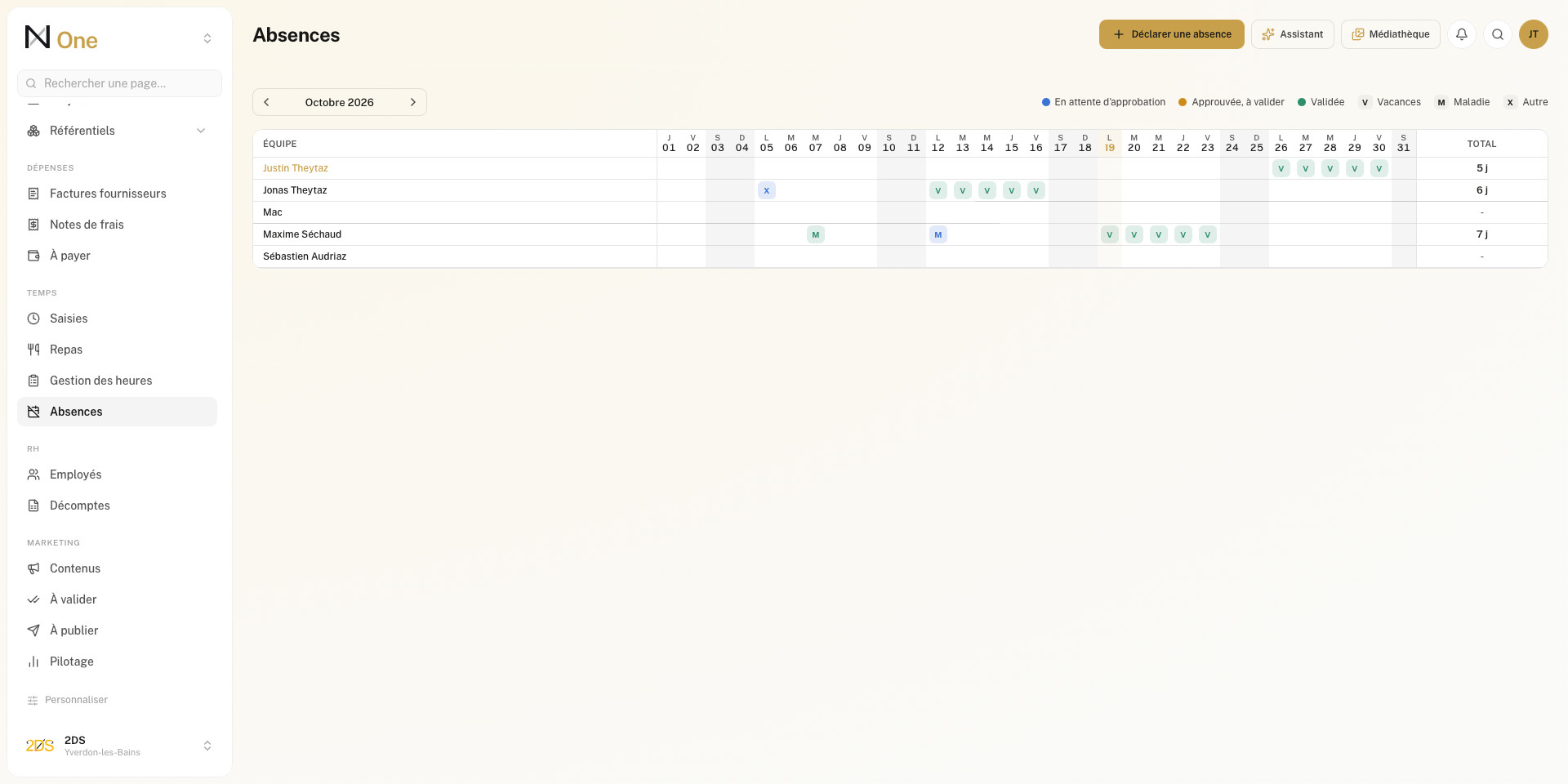1568x784 pixels.
Task: Open the JT user avatar menu
Action: (x=1533, y=34)
